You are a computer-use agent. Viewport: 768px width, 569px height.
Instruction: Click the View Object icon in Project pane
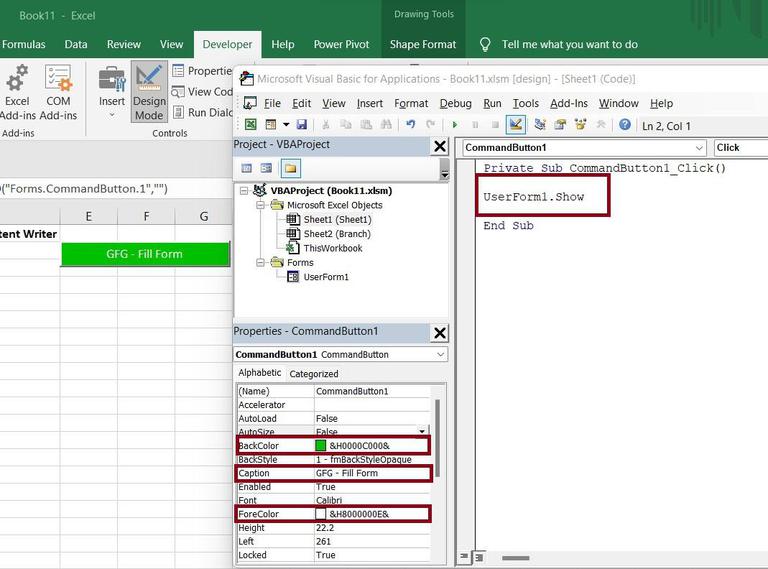[266, 168]
